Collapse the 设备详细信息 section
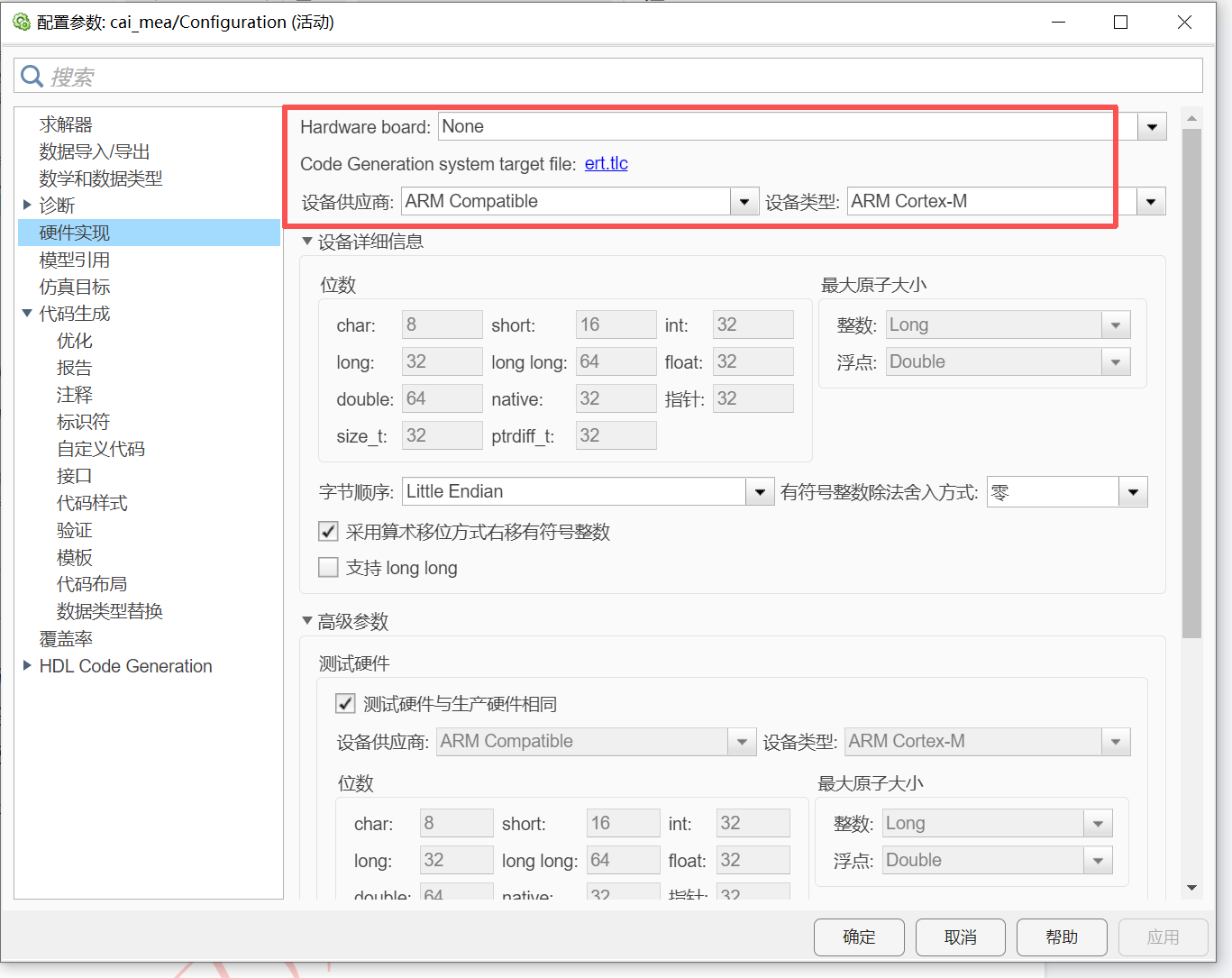This screenshot has width=1232, height=978. (x=307, y=241)
